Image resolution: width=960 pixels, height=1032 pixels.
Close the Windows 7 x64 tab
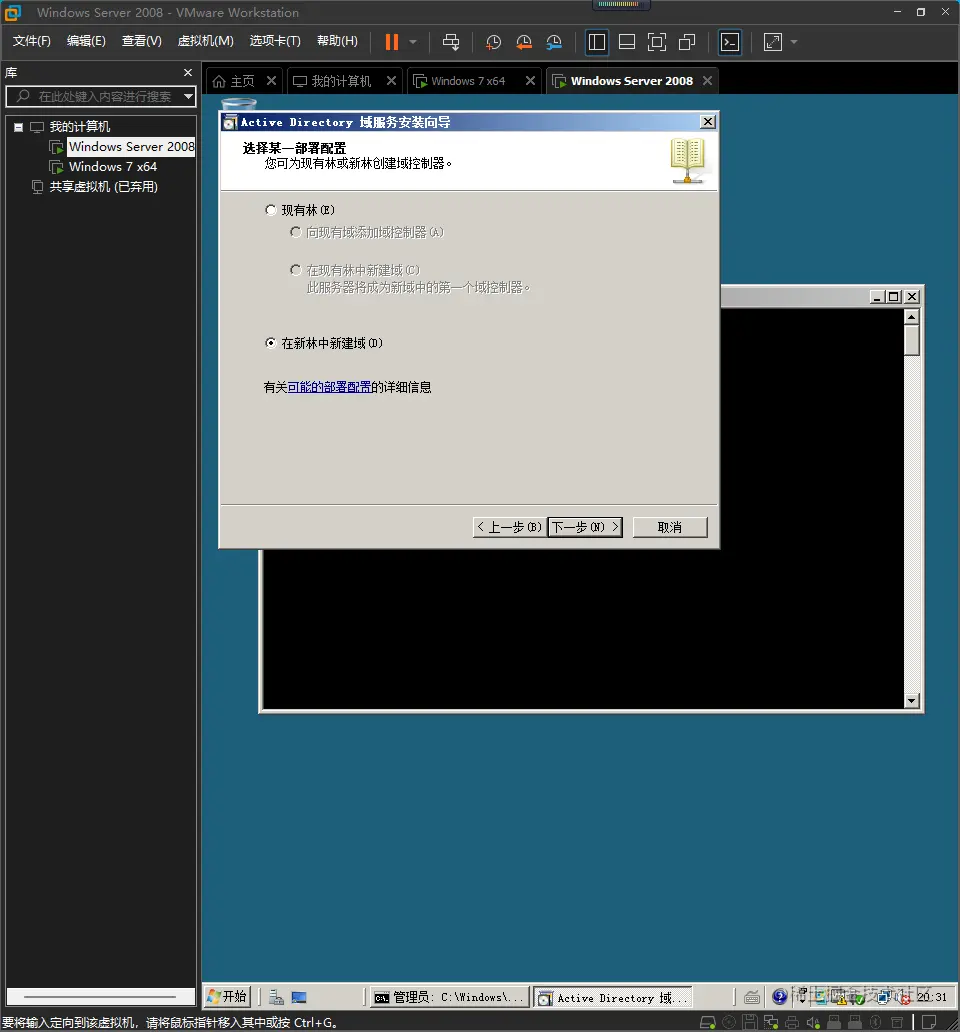tap(530, 80)
